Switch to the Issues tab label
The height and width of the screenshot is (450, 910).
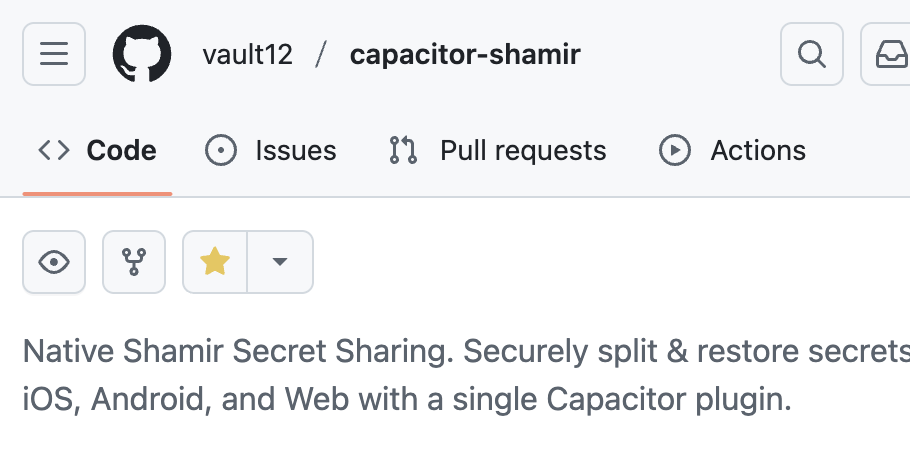point(295,151)
